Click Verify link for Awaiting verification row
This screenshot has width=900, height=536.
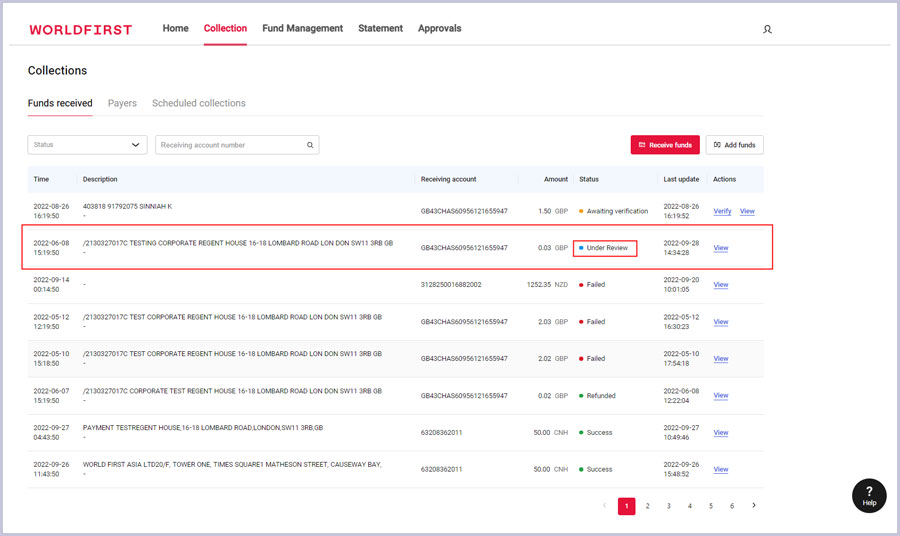point(722,211)
